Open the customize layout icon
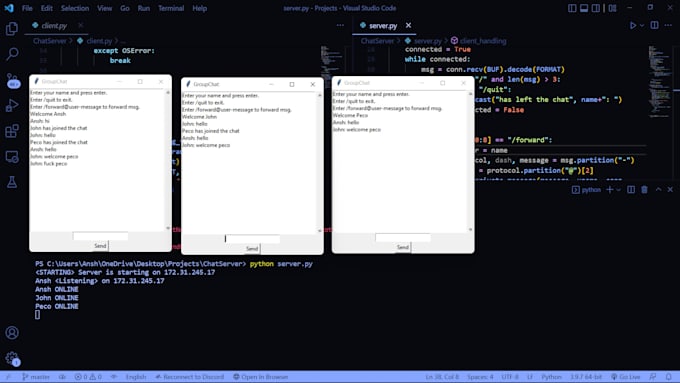 click(x=612, y=8)
